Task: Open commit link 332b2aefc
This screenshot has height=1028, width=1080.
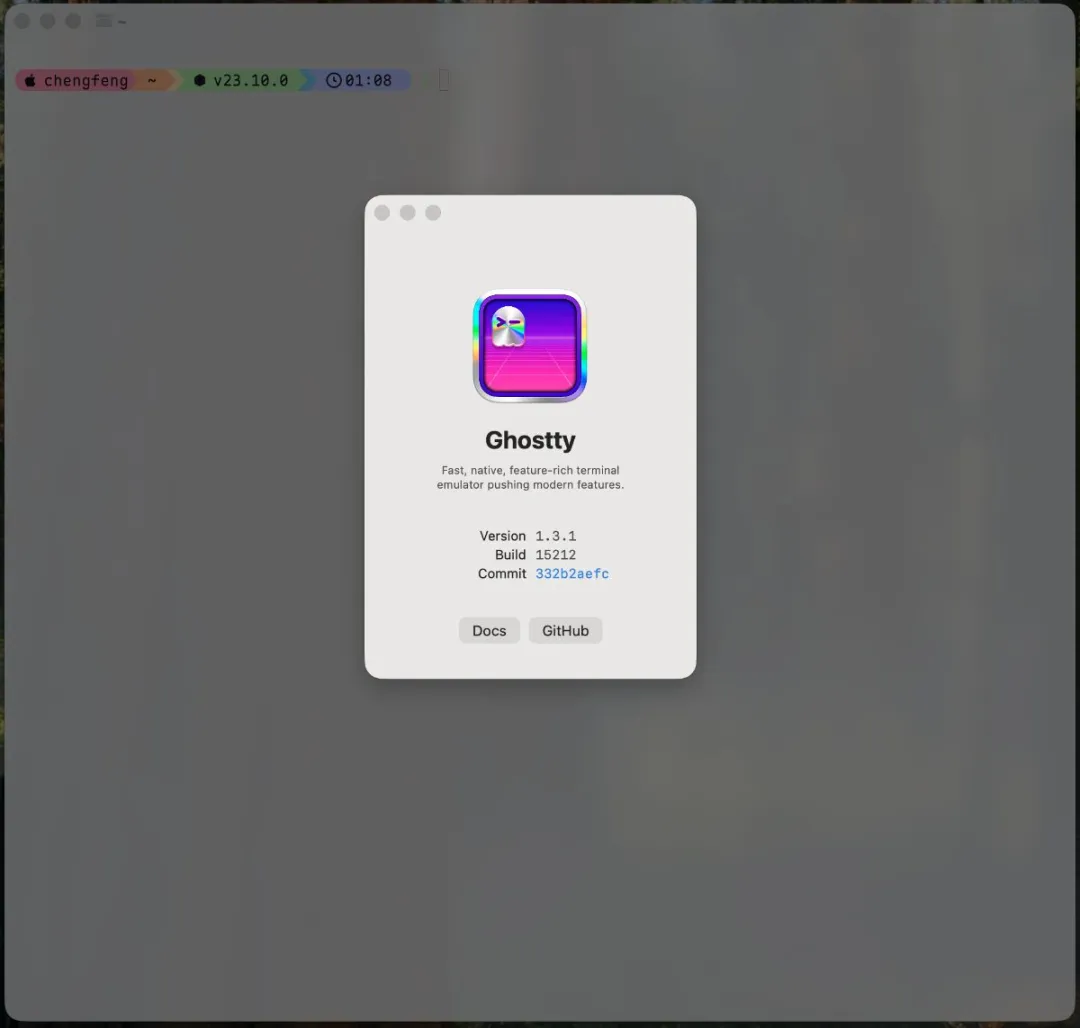Action: click(x=572, y=574)
